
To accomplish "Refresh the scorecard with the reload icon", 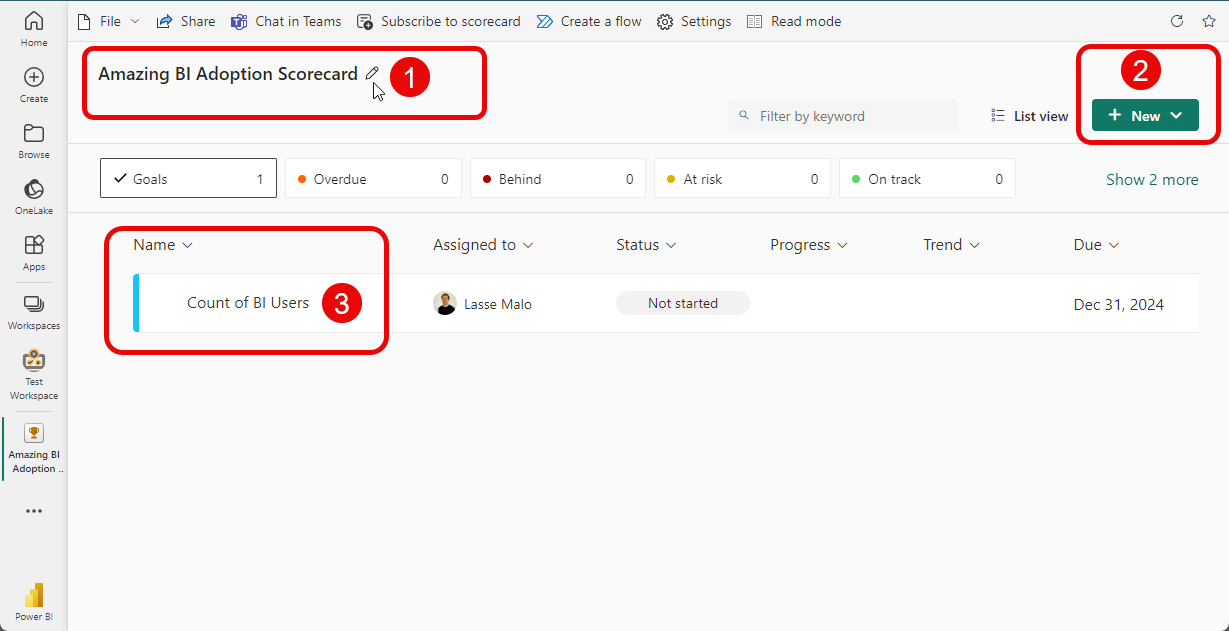I will point(1177,21).
